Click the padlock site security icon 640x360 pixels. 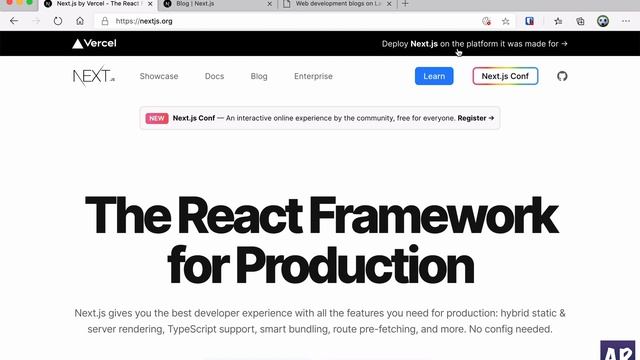[x=105, y=21]
